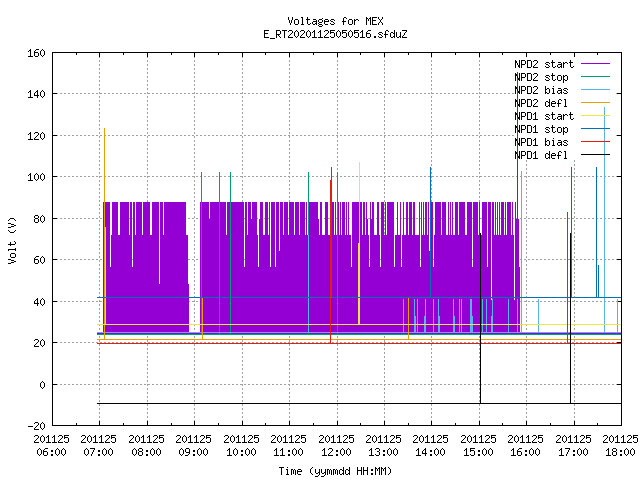Click the x-axis label 201125 09:00
The height and width of the screenshot is (480, 640).
193,446
